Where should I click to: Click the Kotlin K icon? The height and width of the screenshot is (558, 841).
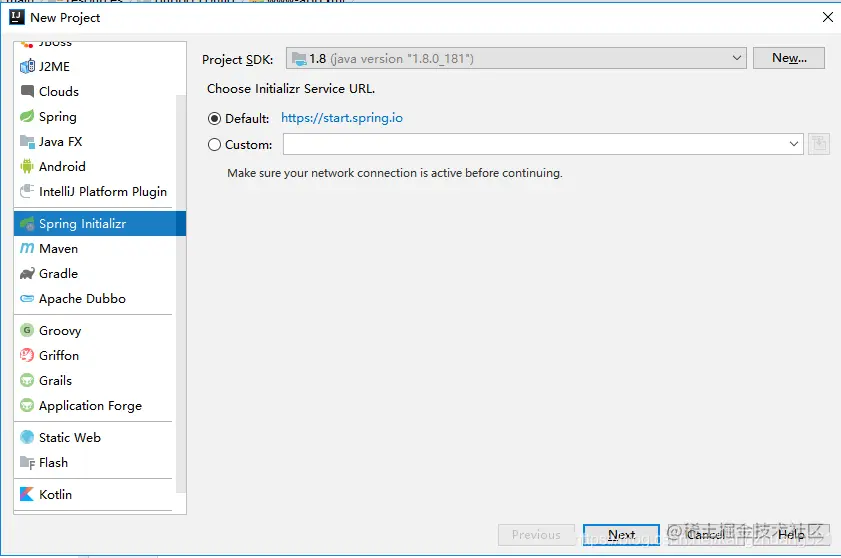(x=27, y=494)
